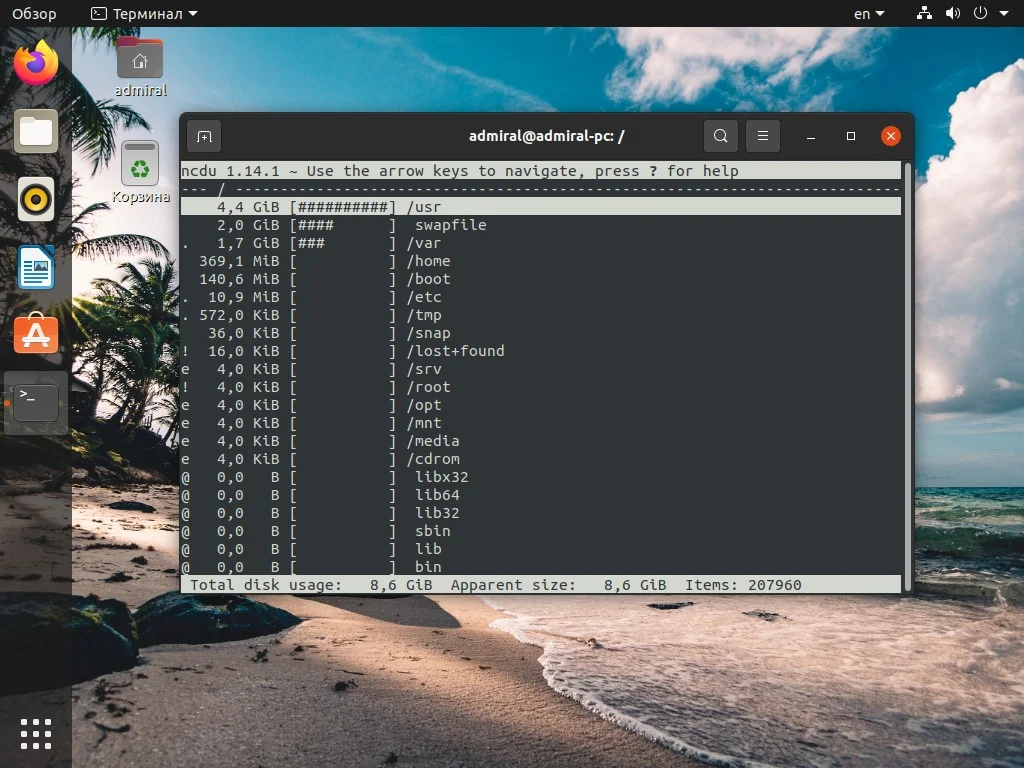Open the Terminal icon in the dock
The image size is (1024, 768).
pyautogui.click(x=35, y=400)
